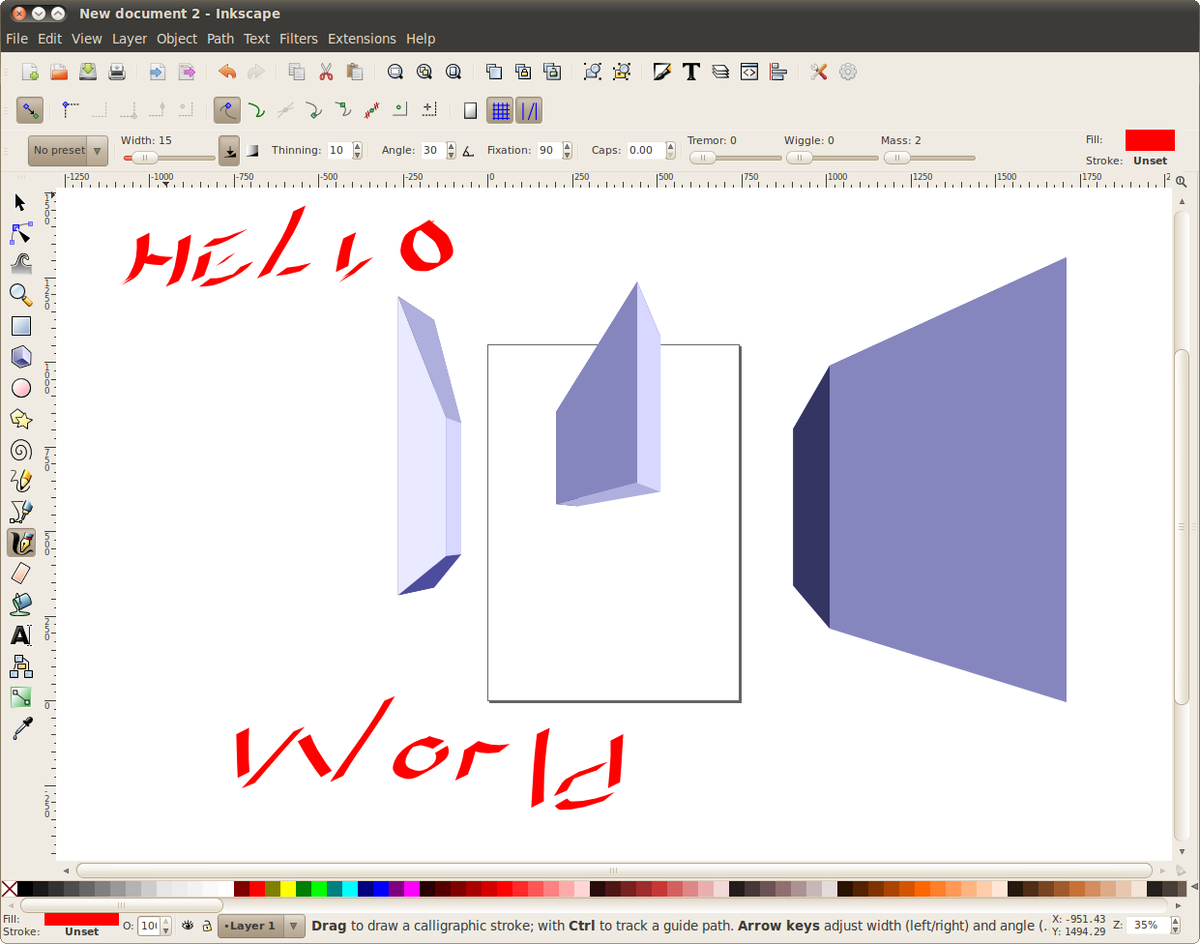The image size is (1200, 944).
Task: Open the layer selector dropdown near Layer 1
Action: (293, 926)
